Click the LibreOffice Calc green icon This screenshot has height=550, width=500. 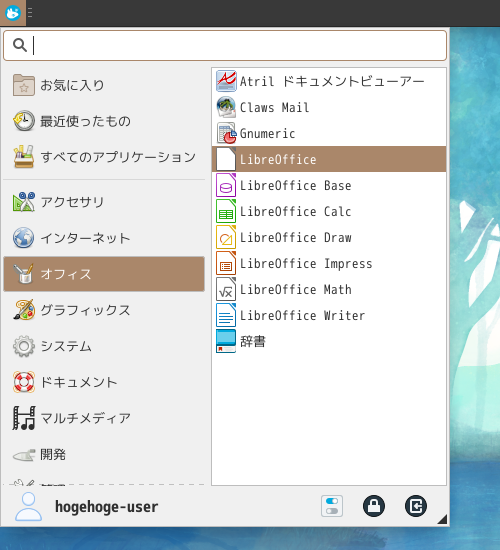(226, 211)
